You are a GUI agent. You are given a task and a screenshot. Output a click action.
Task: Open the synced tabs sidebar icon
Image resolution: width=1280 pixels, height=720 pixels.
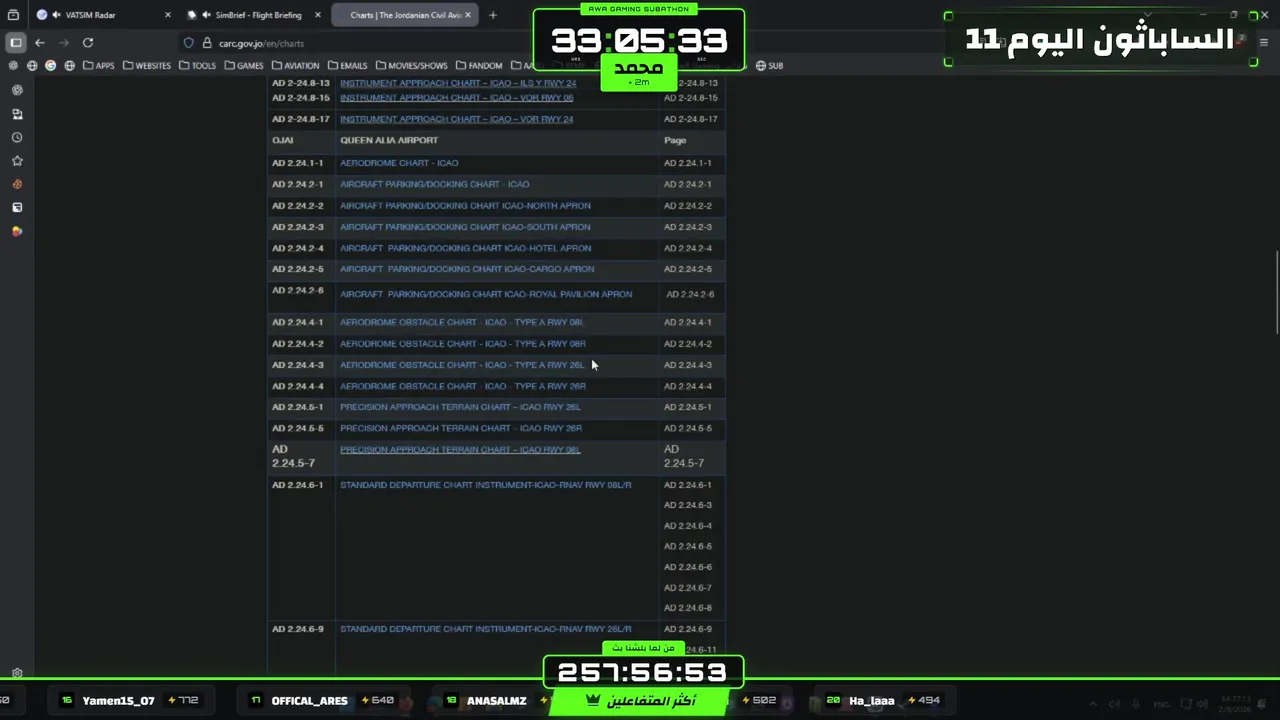(x=17, y=114)
